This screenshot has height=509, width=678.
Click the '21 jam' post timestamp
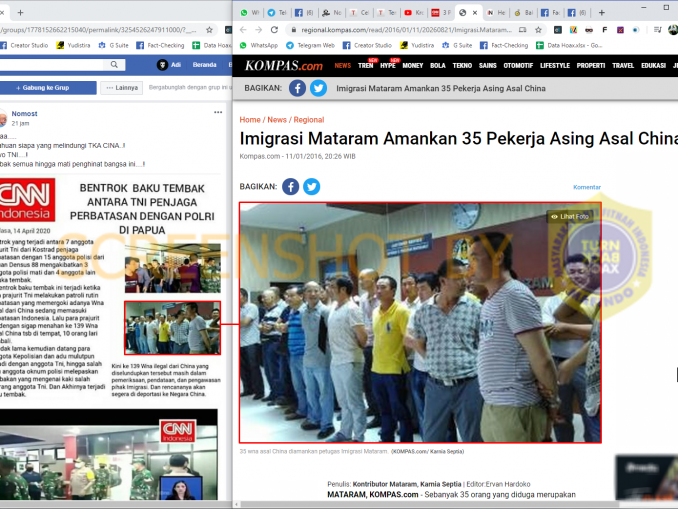20,124
